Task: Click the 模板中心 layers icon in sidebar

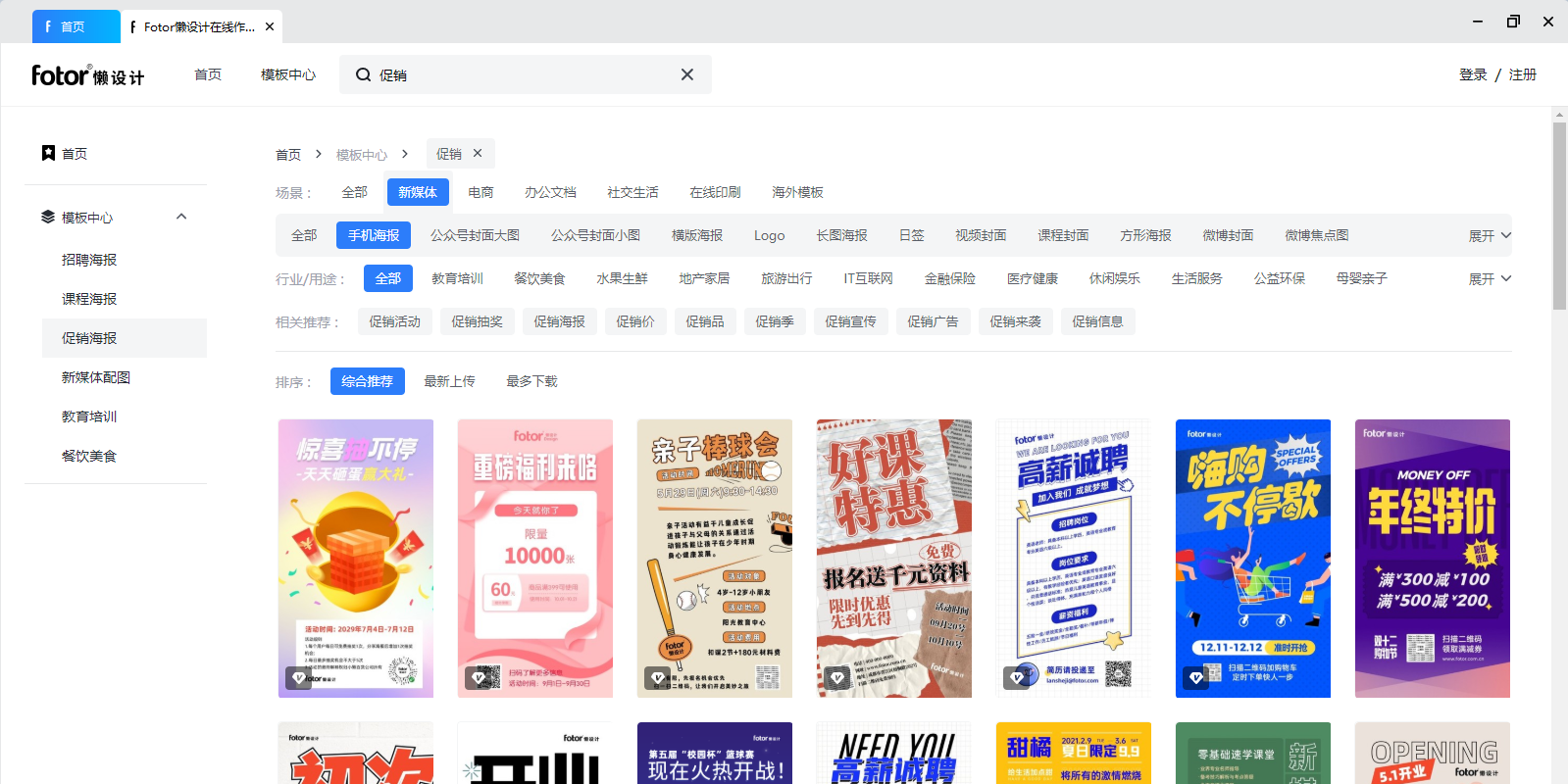Action: click(x=47, y=217)
